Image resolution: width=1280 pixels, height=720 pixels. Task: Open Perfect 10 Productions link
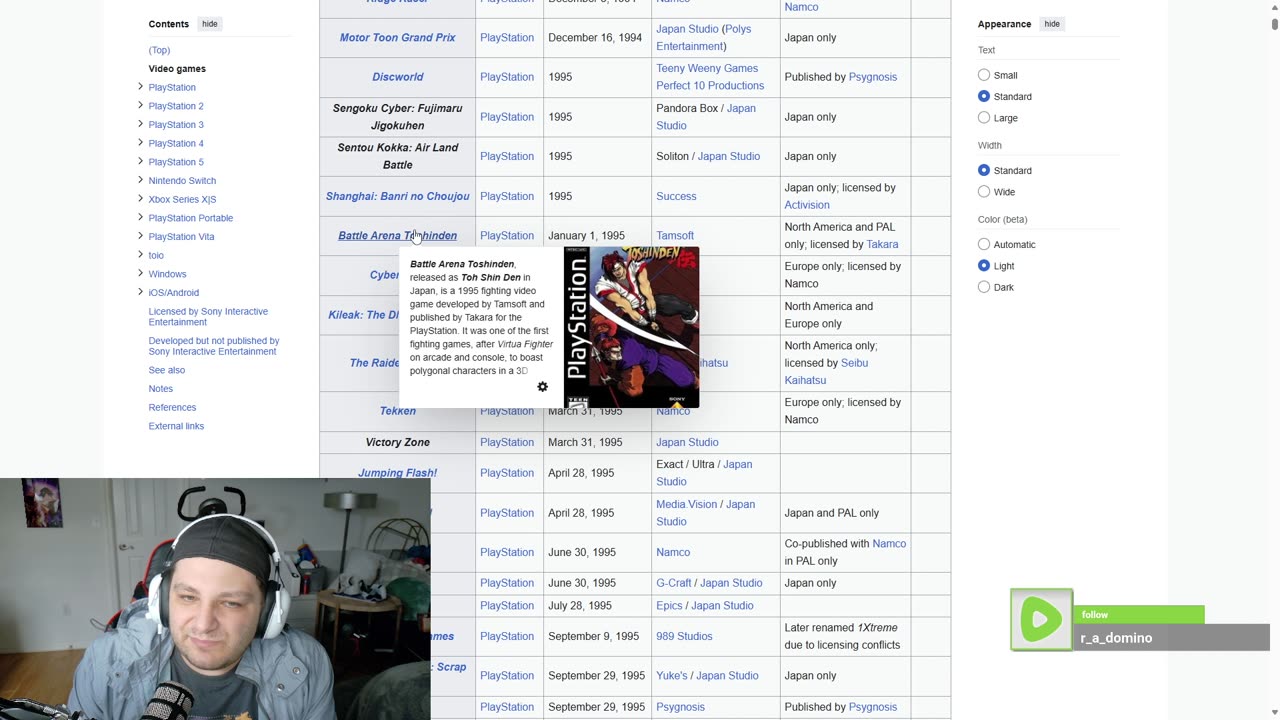click(x=710, y=86)
